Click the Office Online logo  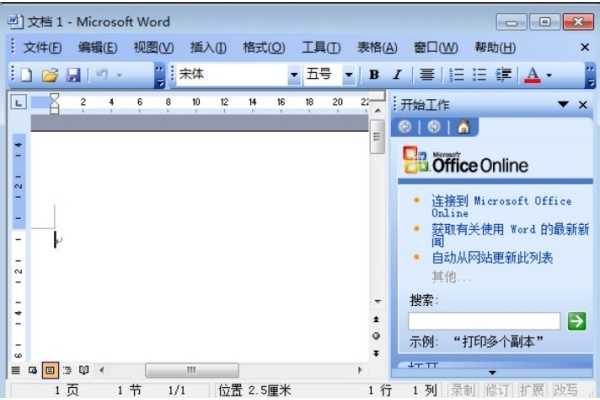pyautogui.click(x=465, y=161)
